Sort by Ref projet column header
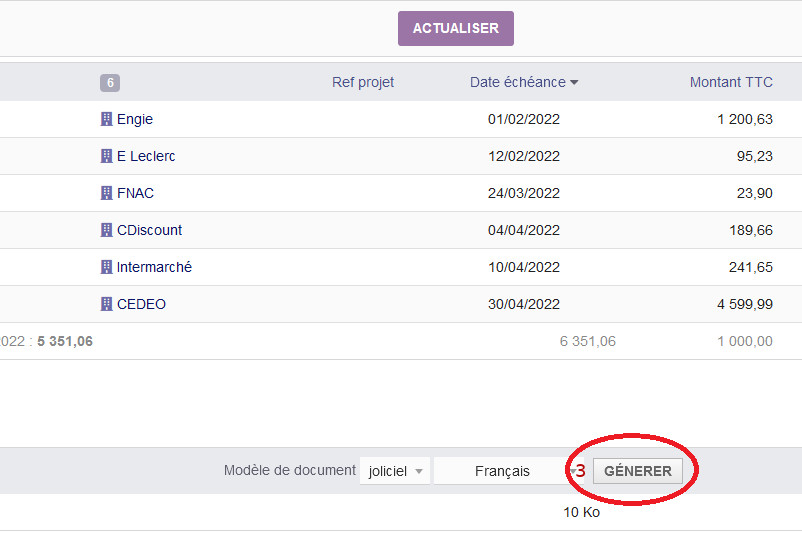Viewport: 802px width, 537px height. (363, 82)
